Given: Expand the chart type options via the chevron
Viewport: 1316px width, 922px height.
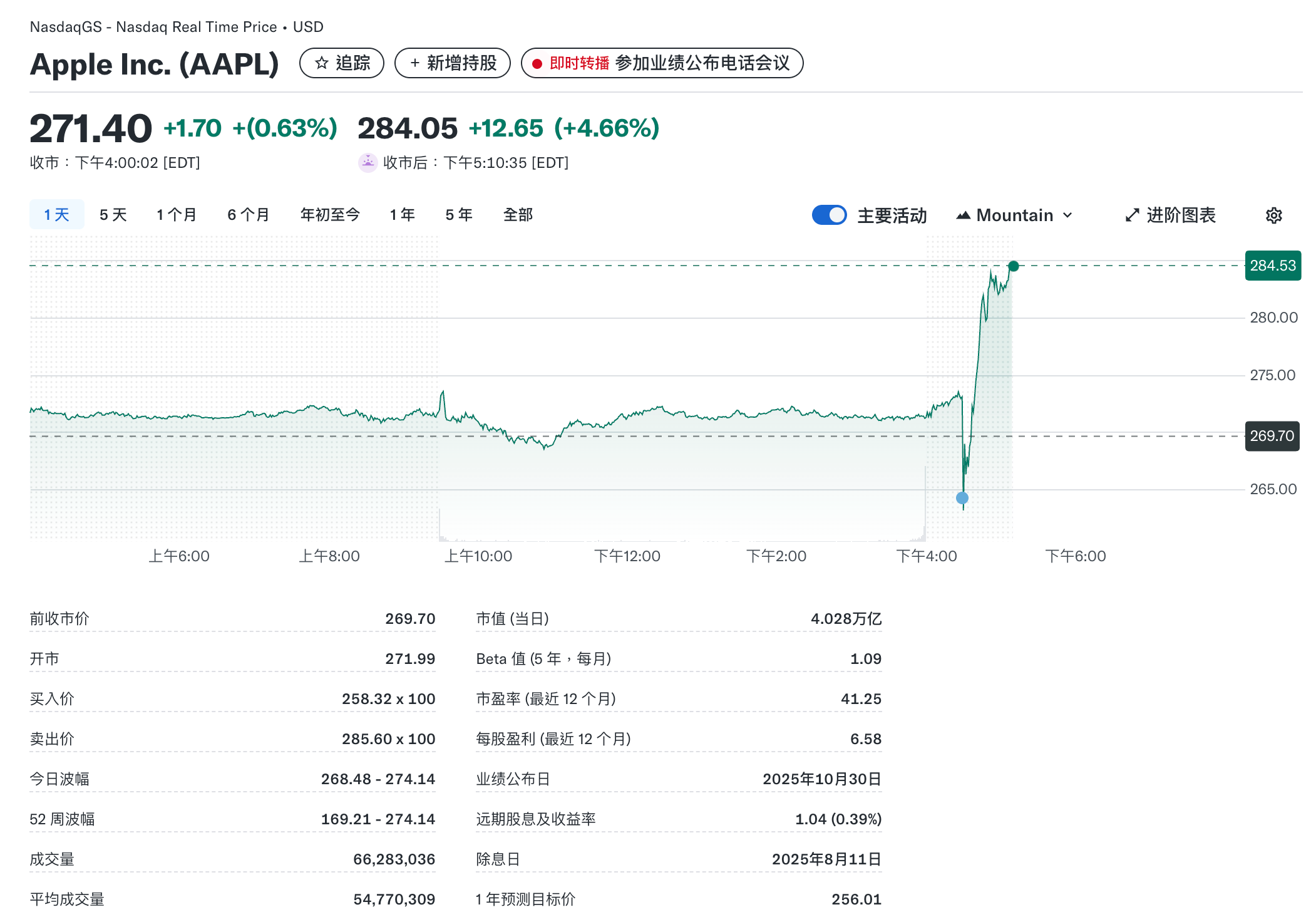Looking at the screenshot, I should [1067, 215].
